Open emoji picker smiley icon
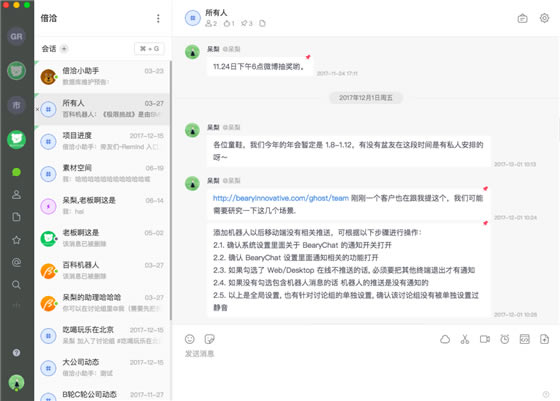Screen dimensions: 560x401 (x=190, y=339)
